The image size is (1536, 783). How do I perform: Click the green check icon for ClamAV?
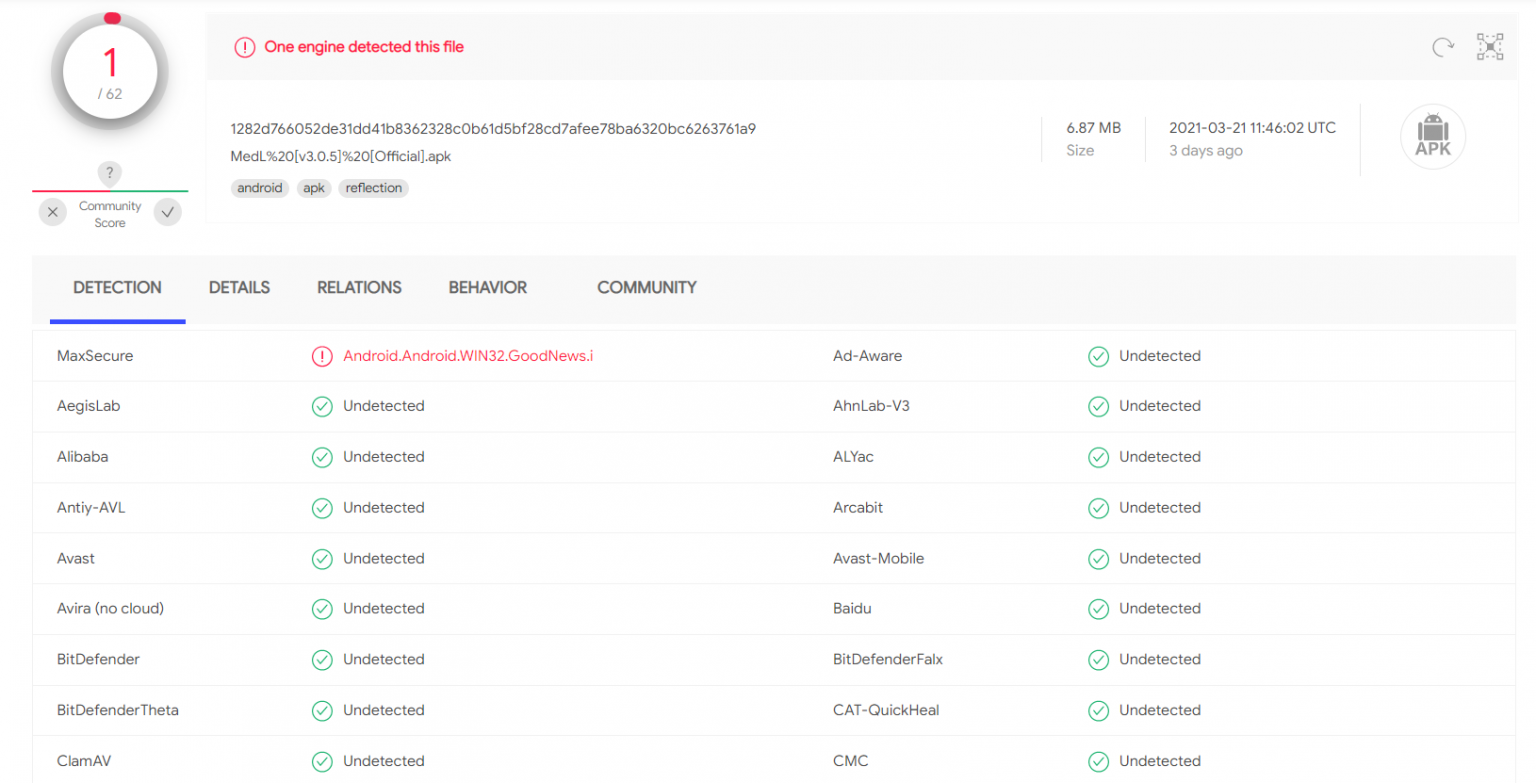(322, 761)
